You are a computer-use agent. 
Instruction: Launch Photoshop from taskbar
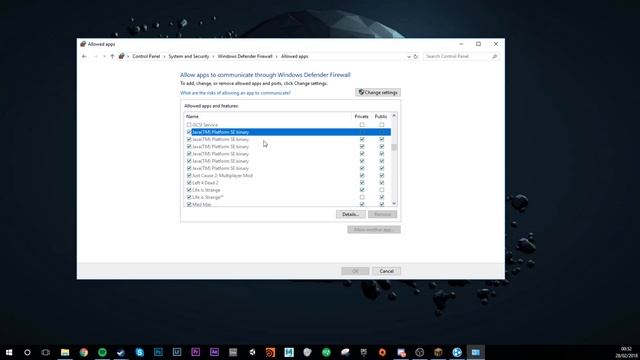158,352
